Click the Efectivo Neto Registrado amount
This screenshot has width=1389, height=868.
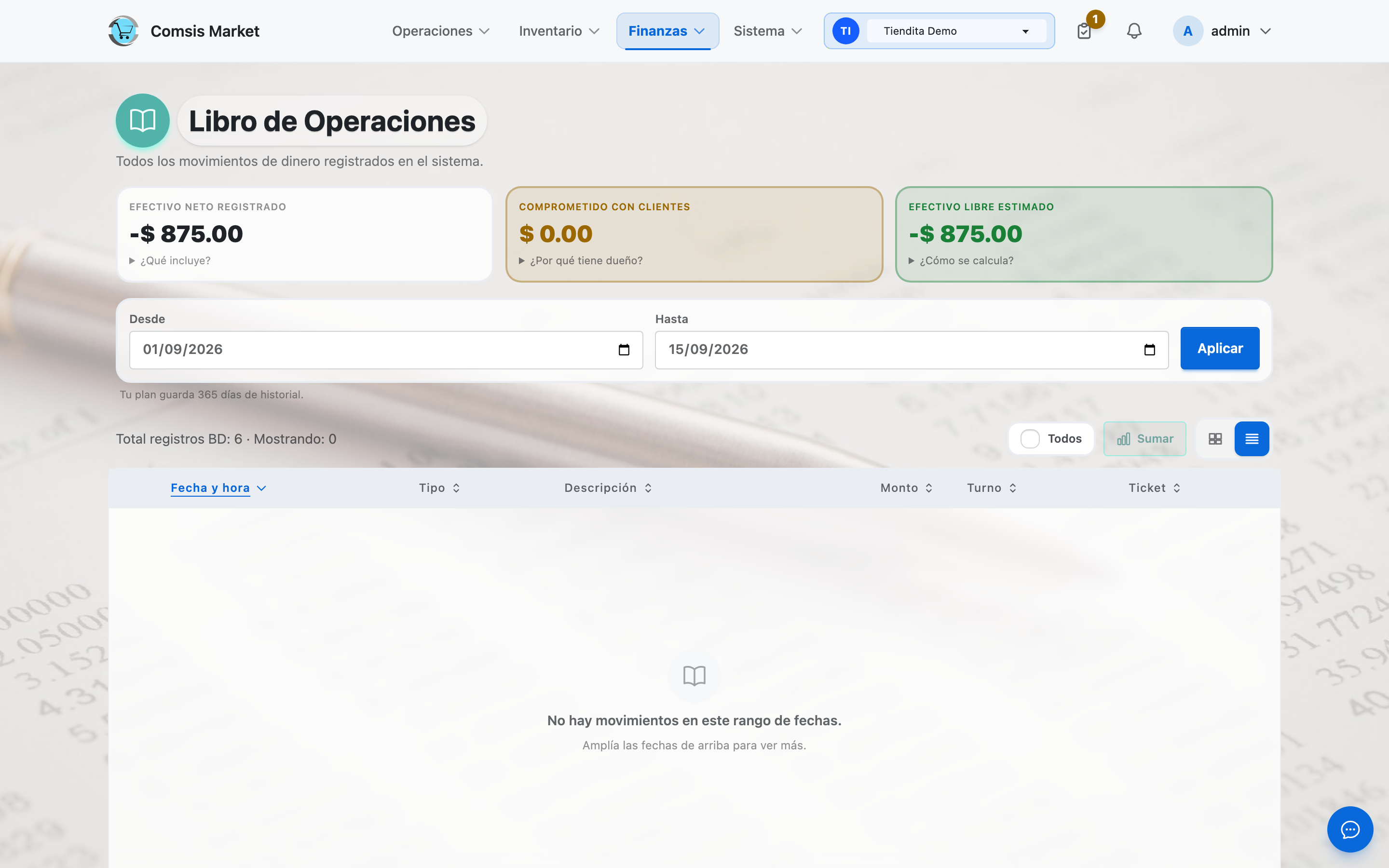[186, 234]
